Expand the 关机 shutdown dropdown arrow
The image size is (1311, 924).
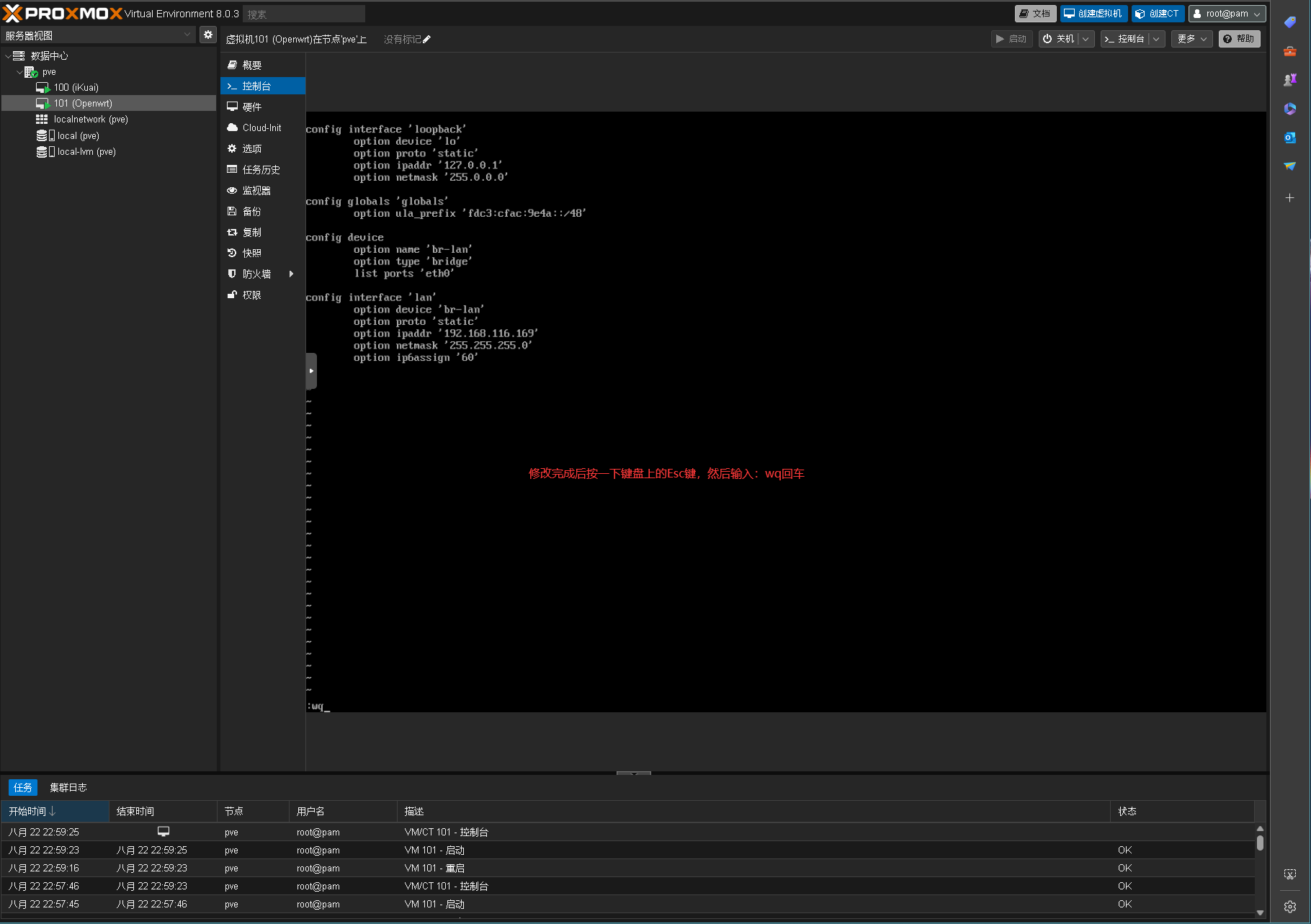[x=1086, y=39]
